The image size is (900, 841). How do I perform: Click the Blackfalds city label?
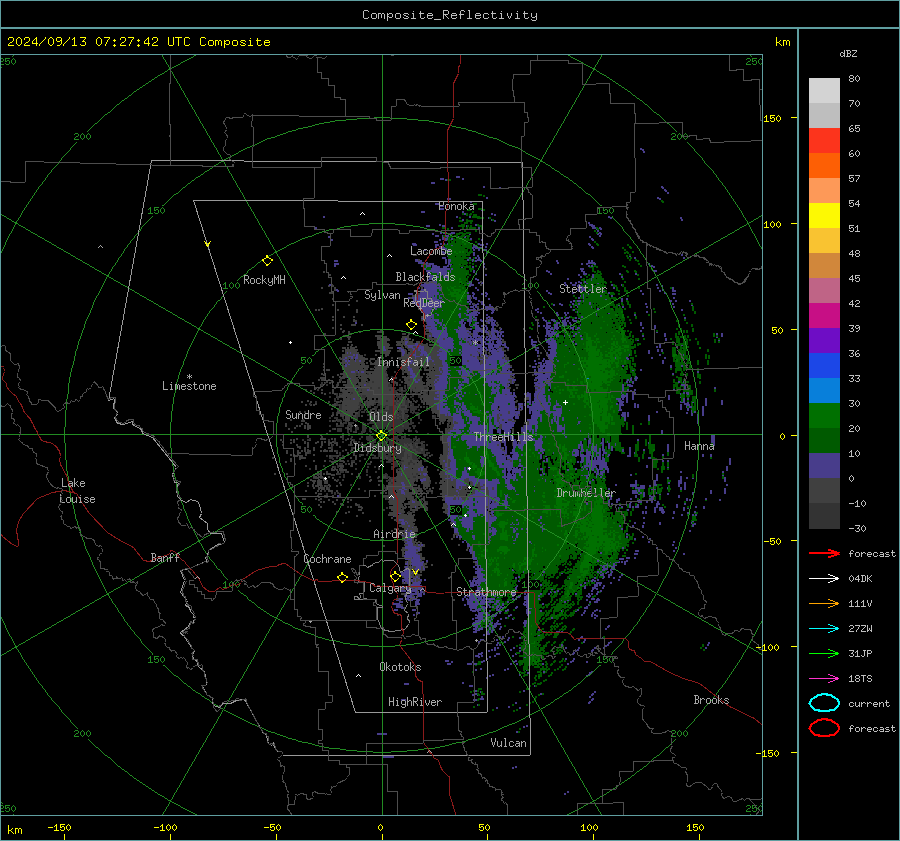[x=425, y=277]
